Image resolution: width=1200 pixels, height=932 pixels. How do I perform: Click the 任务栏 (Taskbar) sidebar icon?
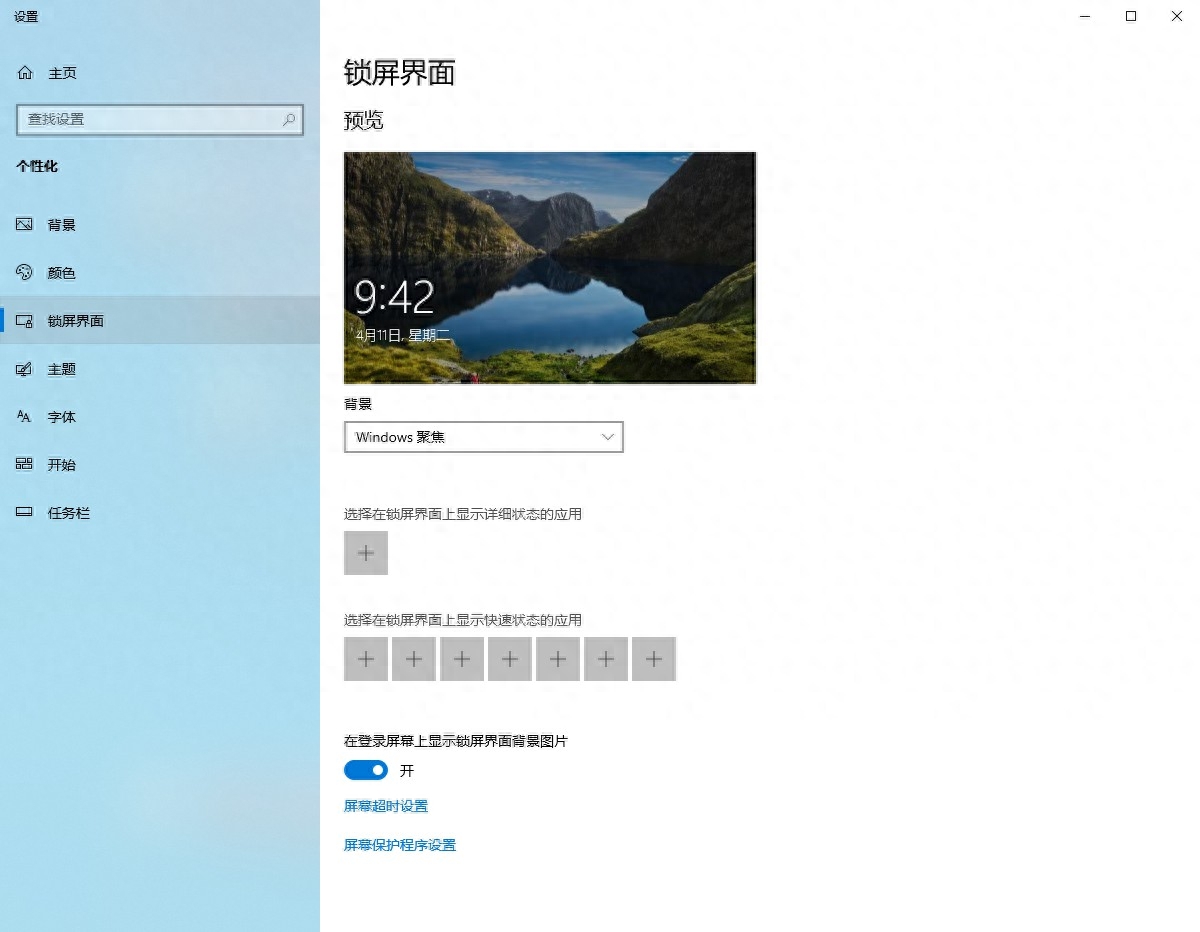click(x=24, y=512)
